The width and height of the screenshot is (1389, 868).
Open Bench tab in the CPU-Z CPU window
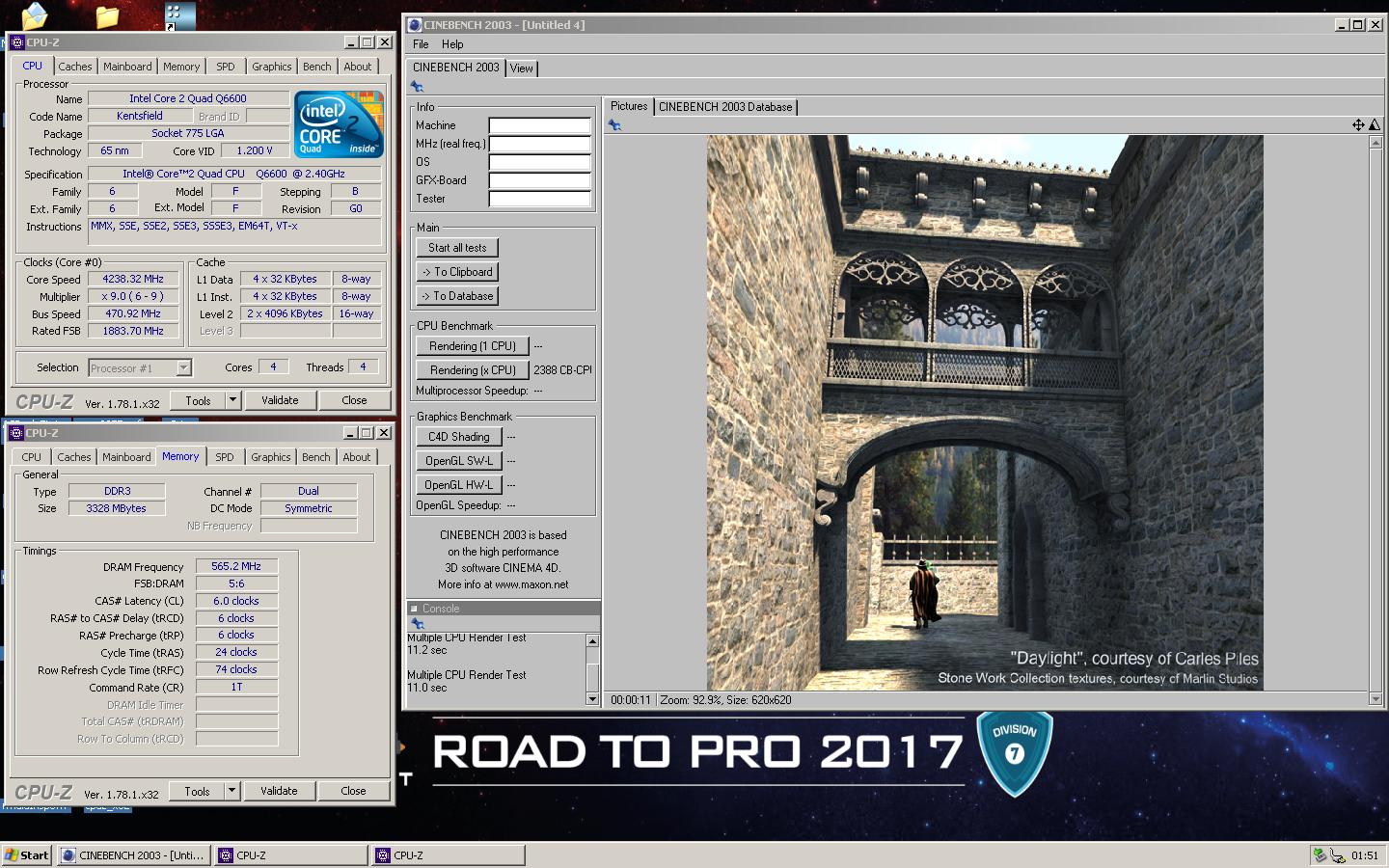tap(317, 67)
